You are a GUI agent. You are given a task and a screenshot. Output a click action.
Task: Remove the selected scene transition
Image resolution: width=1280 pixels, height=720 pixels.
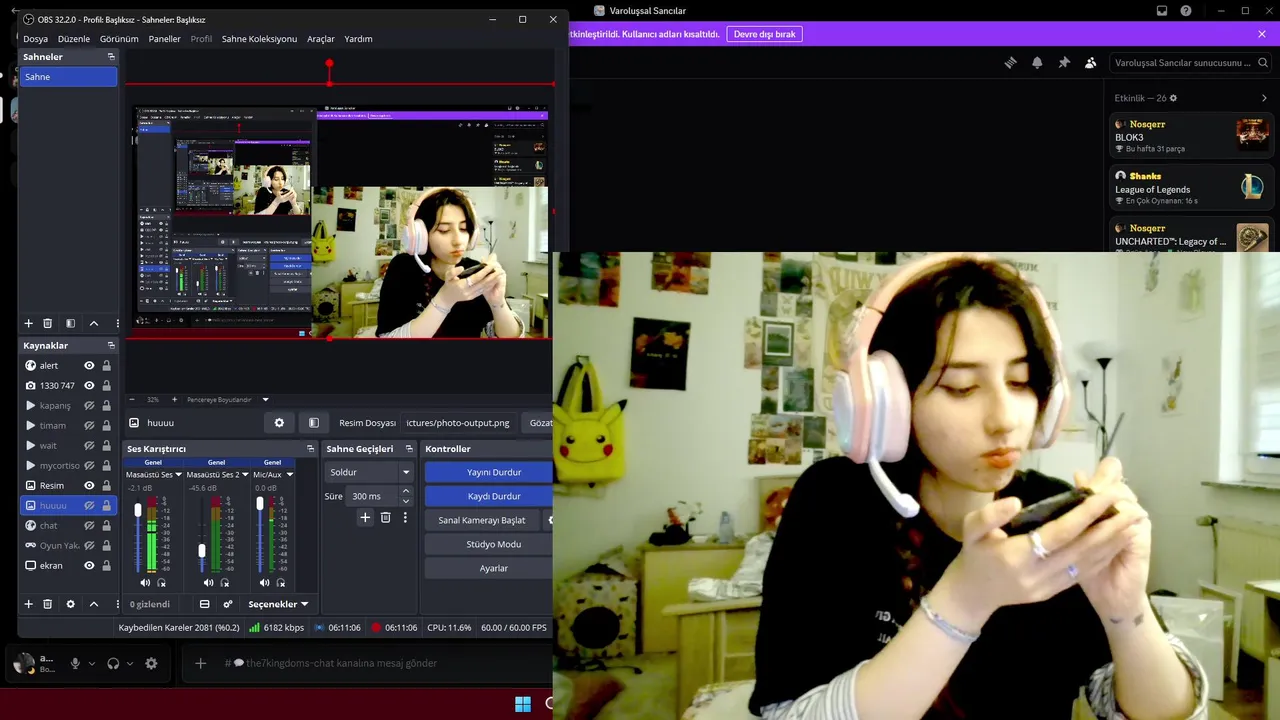(385, 517)
